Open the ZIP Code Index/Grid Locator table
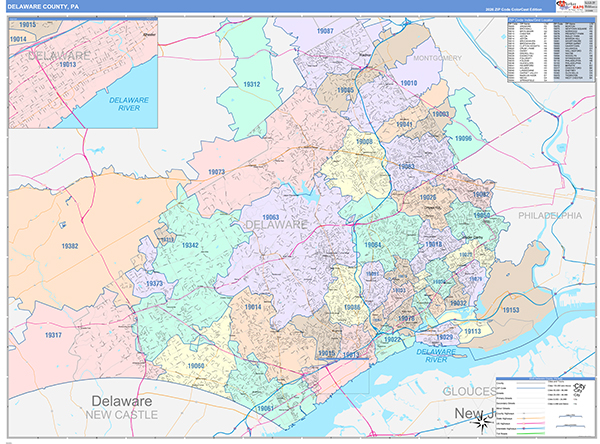 tap(551, 51)
